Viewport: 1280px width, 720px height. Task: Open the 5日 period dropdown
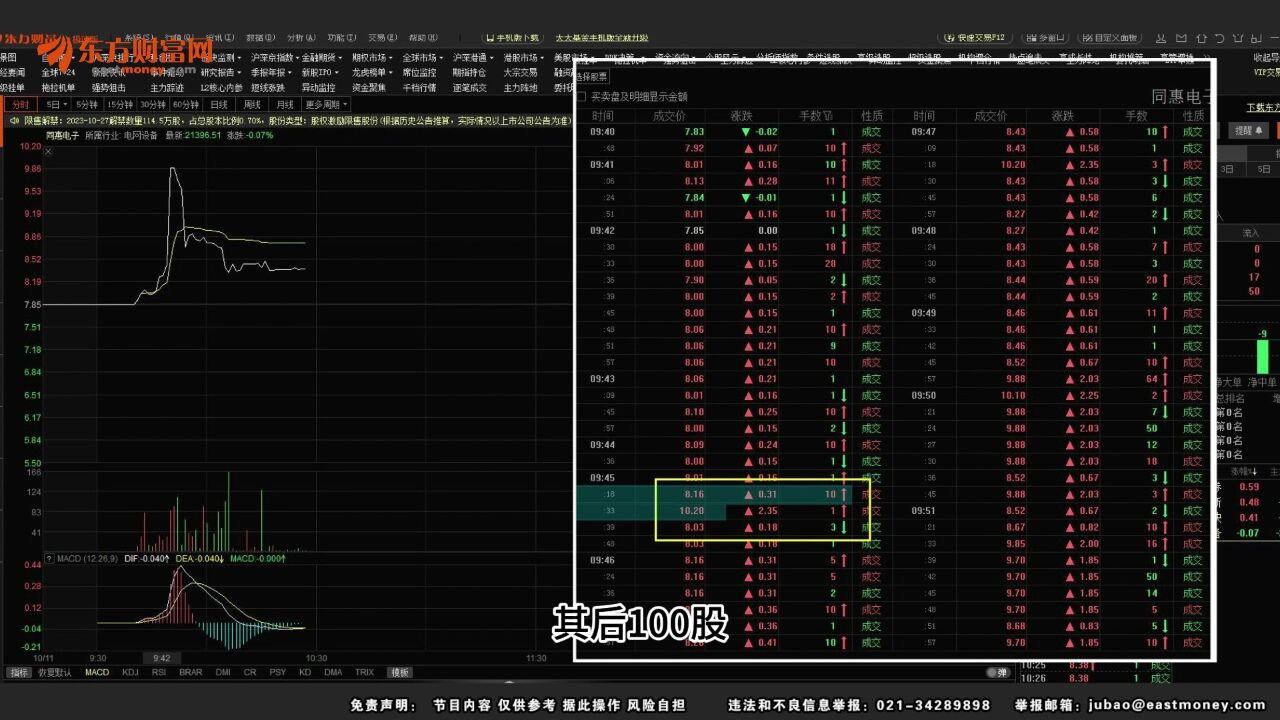click(x=56, y=104)
